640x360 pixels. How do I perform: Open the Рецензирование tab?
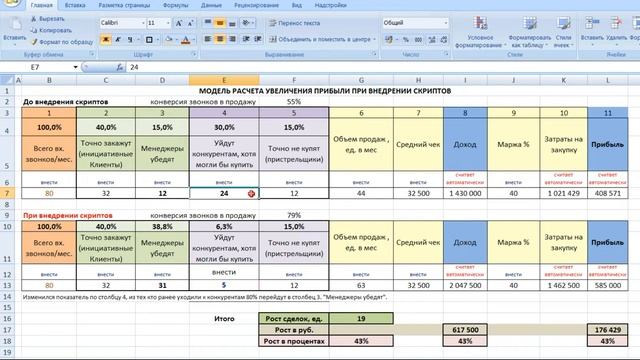(x=256, y=5)
